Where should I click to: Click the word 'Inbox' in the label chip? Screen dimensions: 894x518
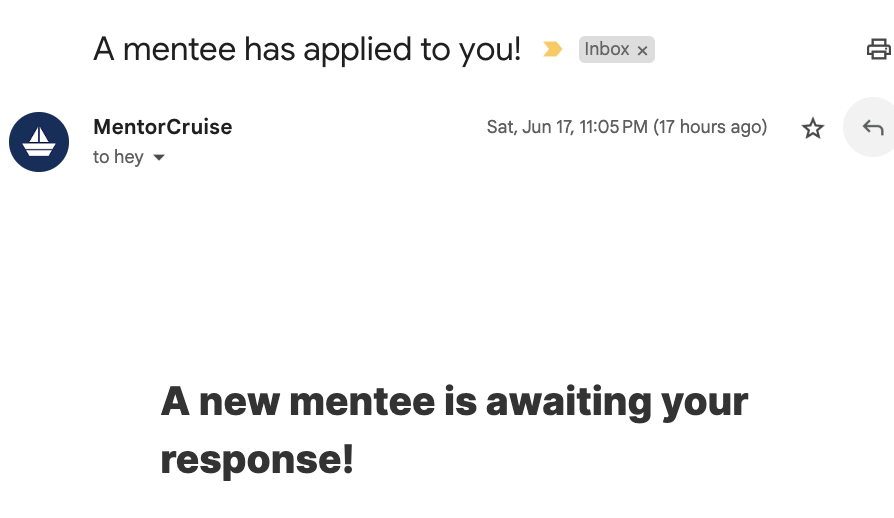click(x=607, y=49)
